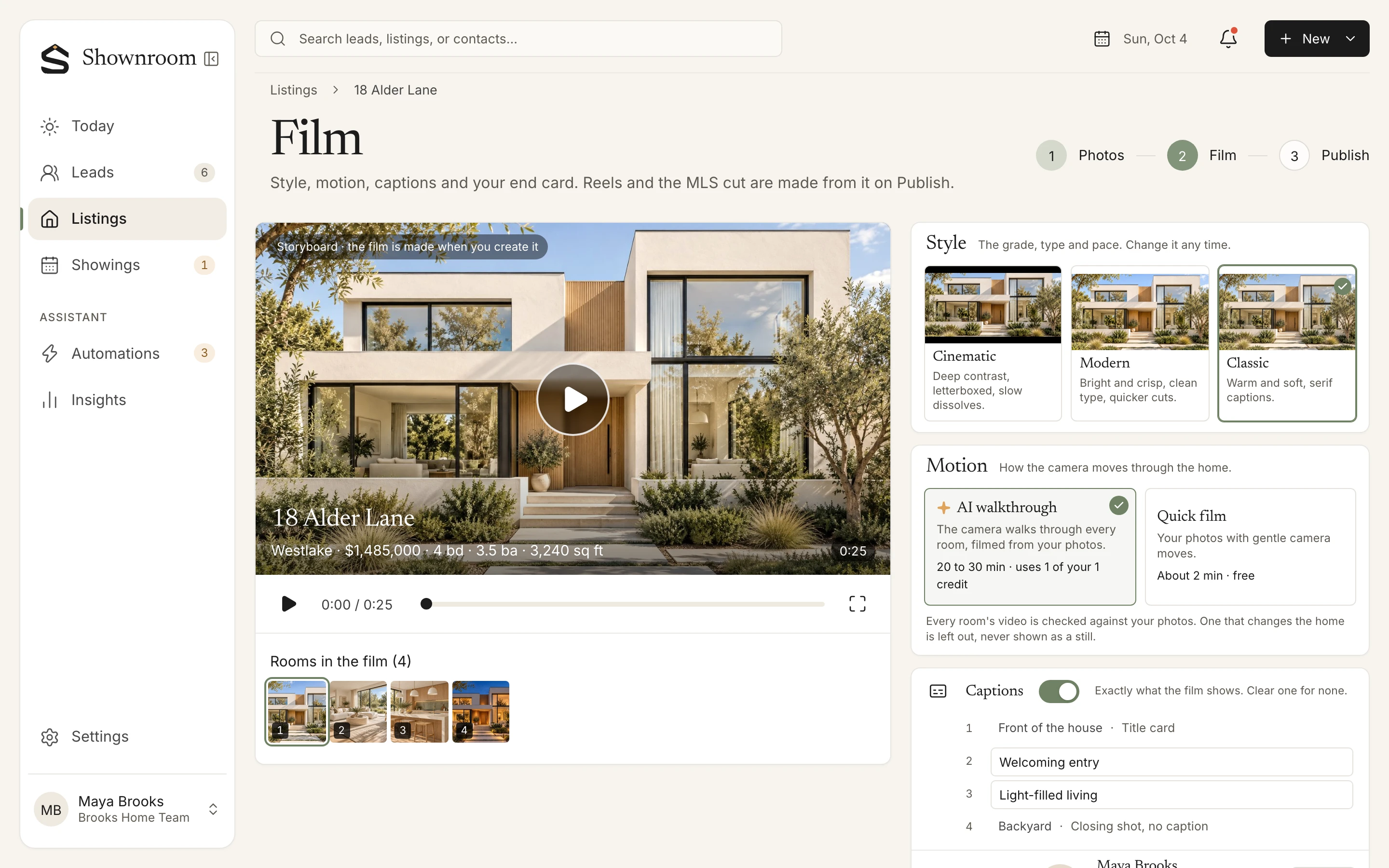The image size is (1389, 868).
Task: Click the plus icon in the New button
Action: coord(1286,39)
